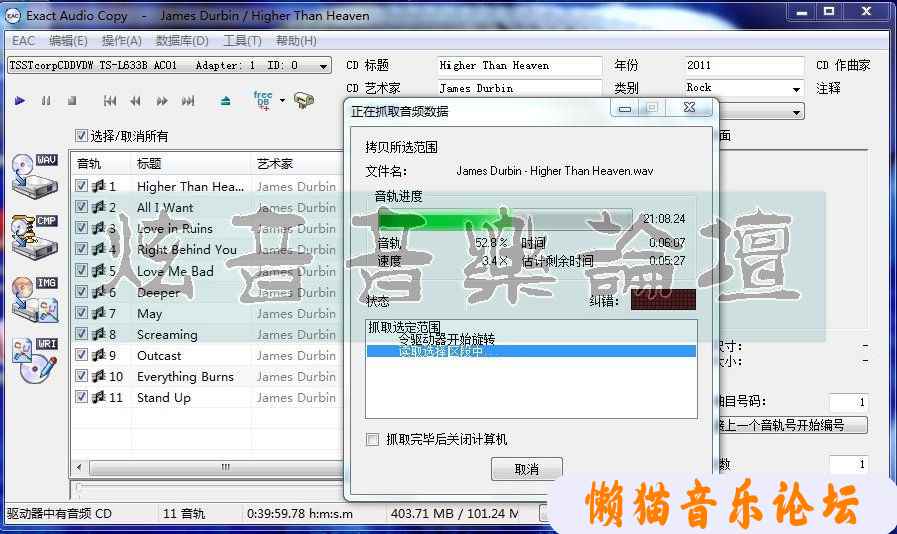Click the 音轨 column header
897x534 pixels.
point(102,164)
